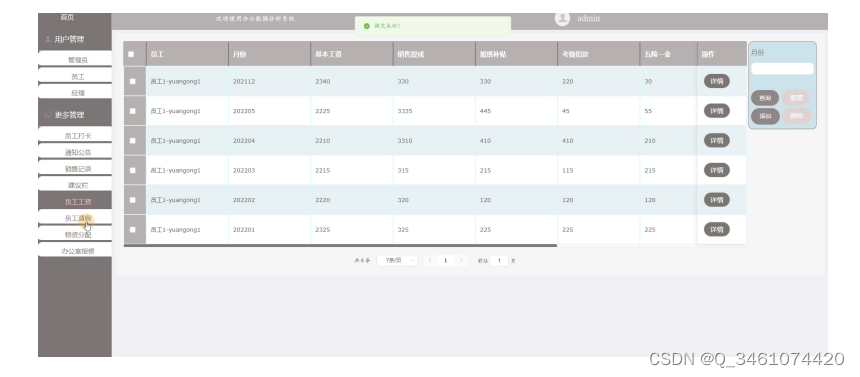Viewport: 860px width, 377px height.
Task: Open 详情 for the 202202 row
Action: pyautogui.click(x=716, y=200)
